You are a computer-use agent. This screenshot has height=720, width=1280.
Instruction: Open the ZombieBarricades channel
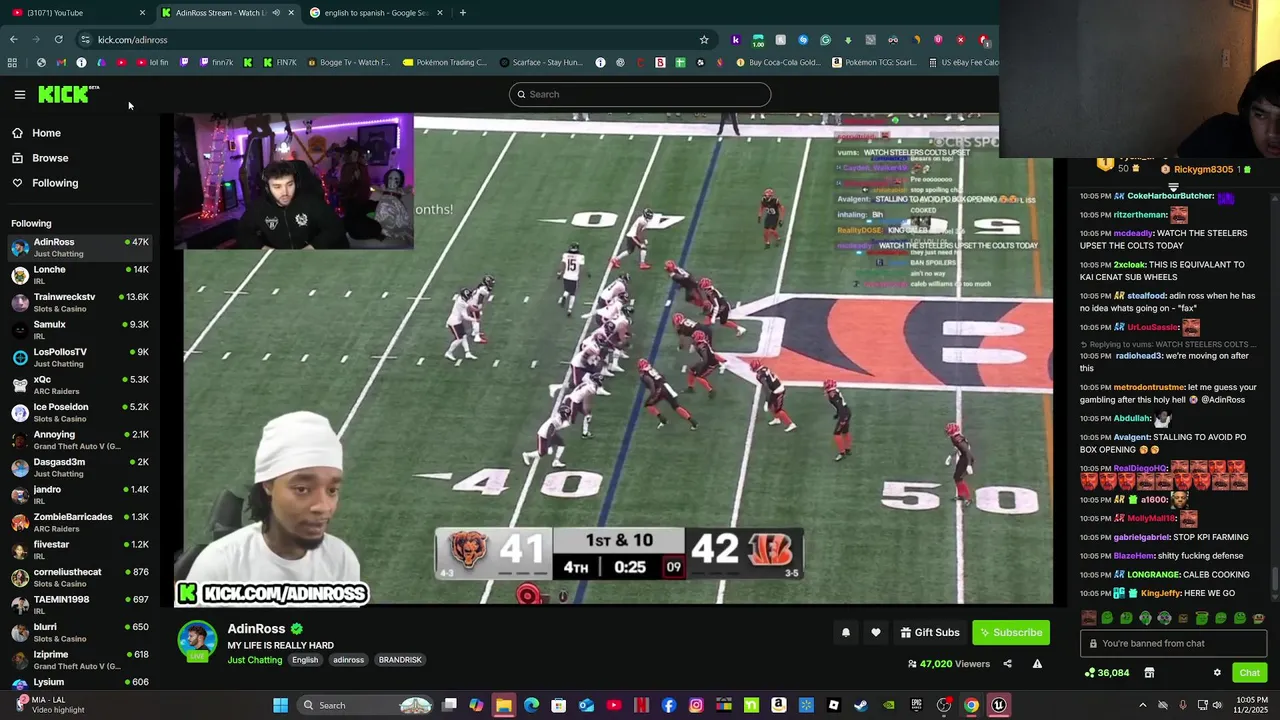click(x=78, y=522)
